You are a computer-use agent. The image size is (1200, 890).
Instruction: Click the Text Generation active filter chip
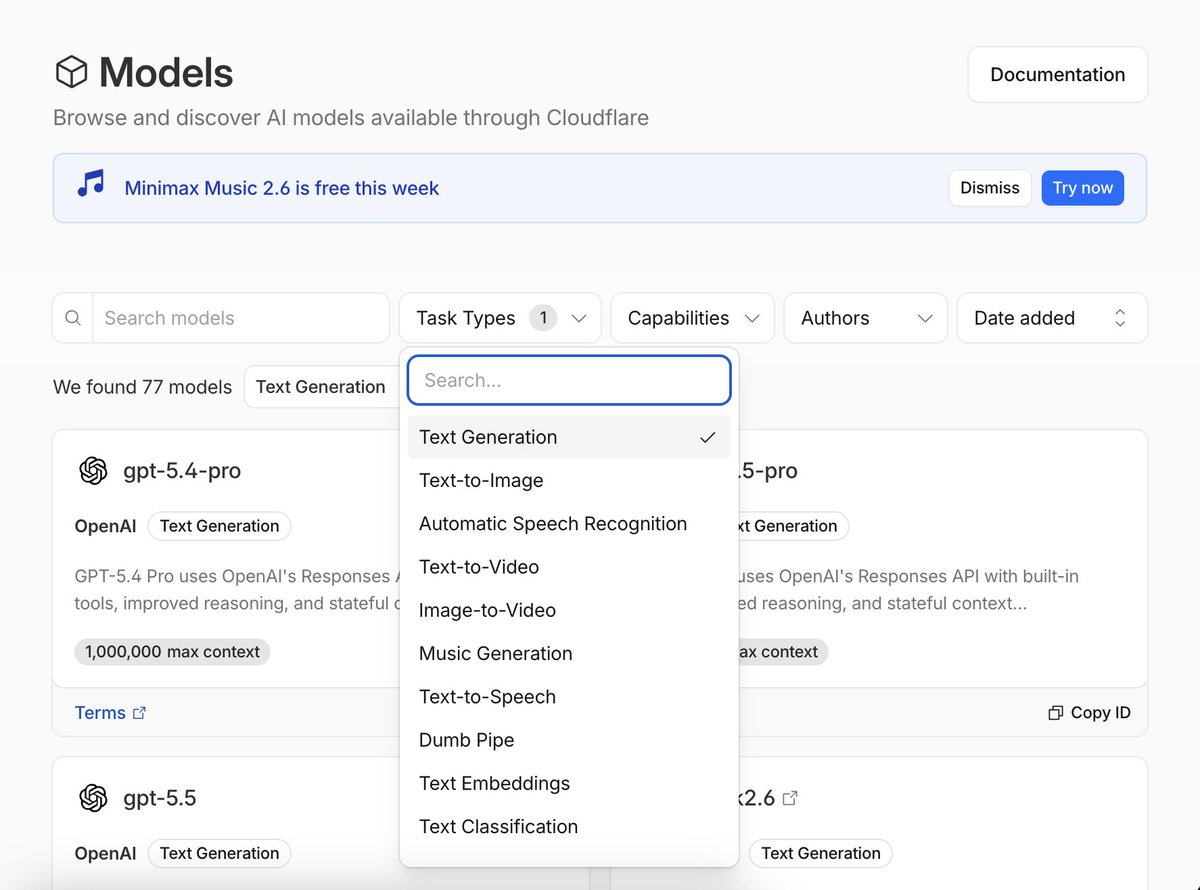pyautogui.click(x=320, y=387)
